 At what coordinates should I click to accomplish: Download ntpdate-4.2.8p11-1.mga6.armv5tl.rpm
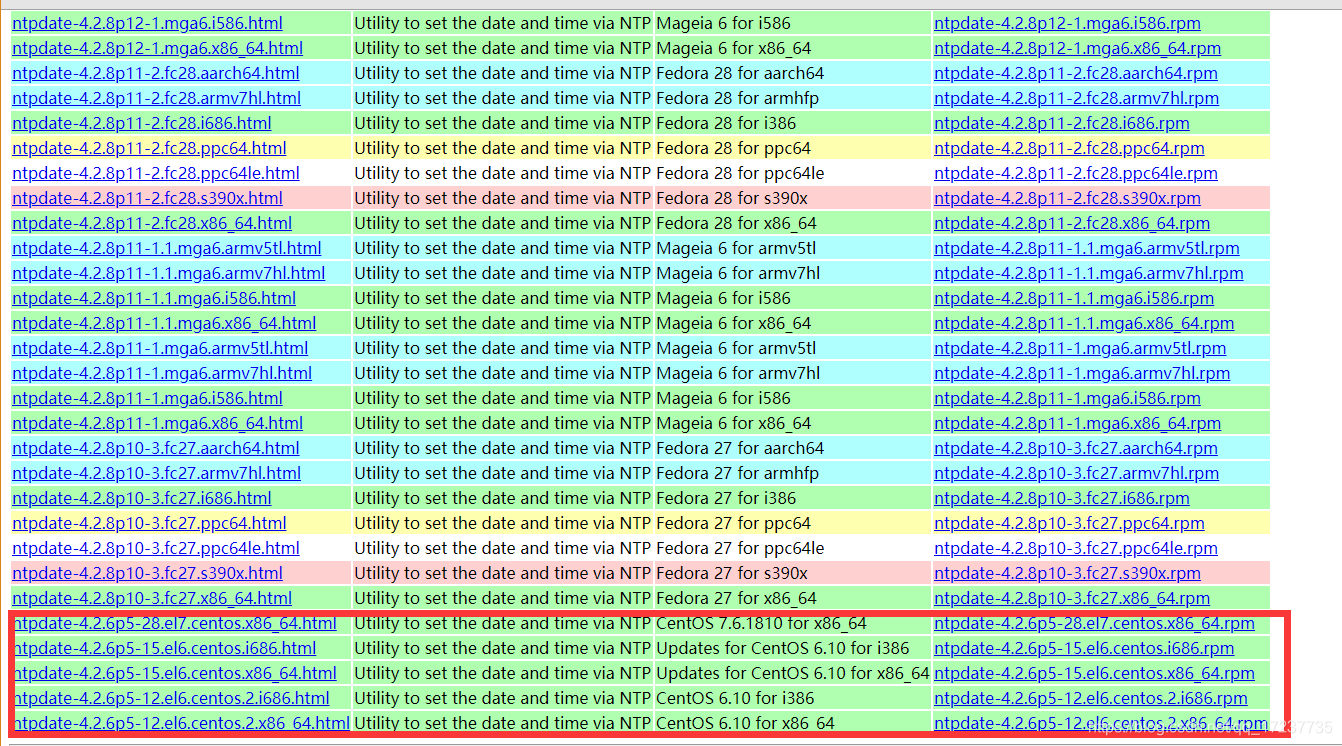click(1080, 348)
